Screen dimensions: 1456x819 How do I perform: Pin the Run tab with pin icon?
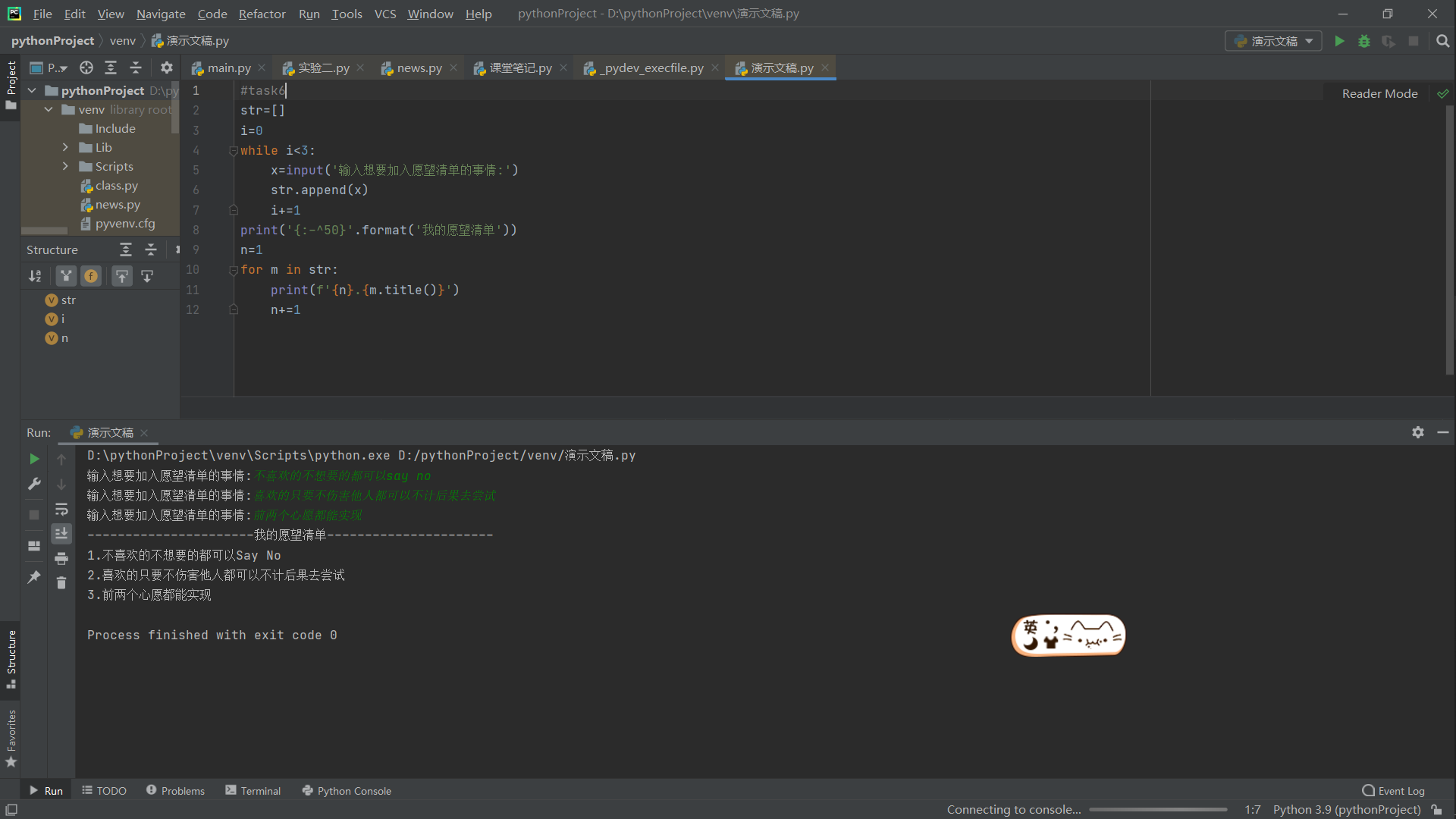tap(34, 577)
